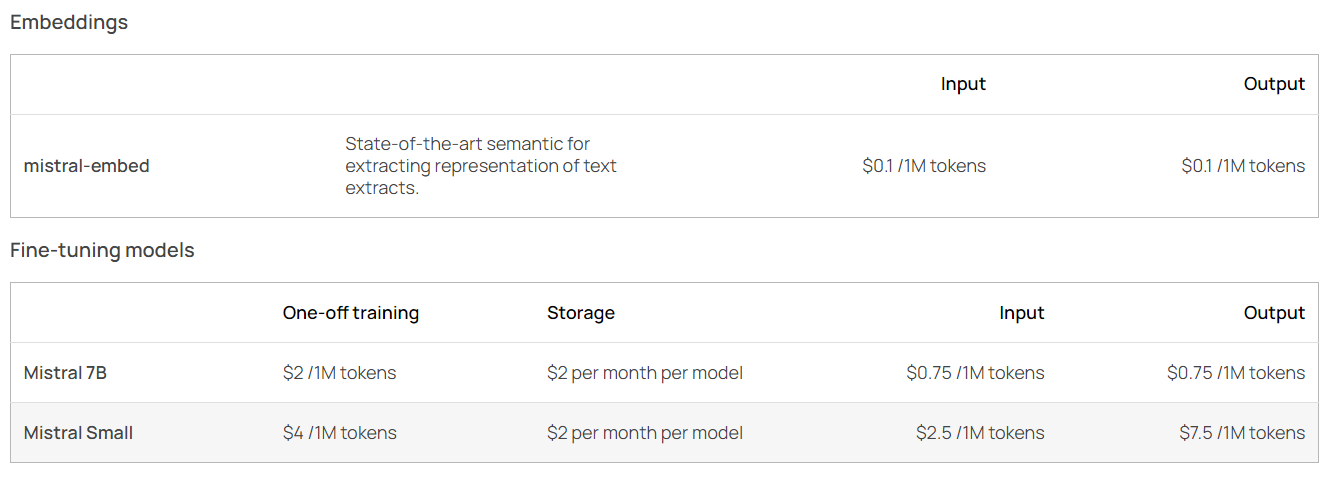Click the Fine-tuning Input column header
This screenshot has width=1337, height=496.
point(1021,313)
